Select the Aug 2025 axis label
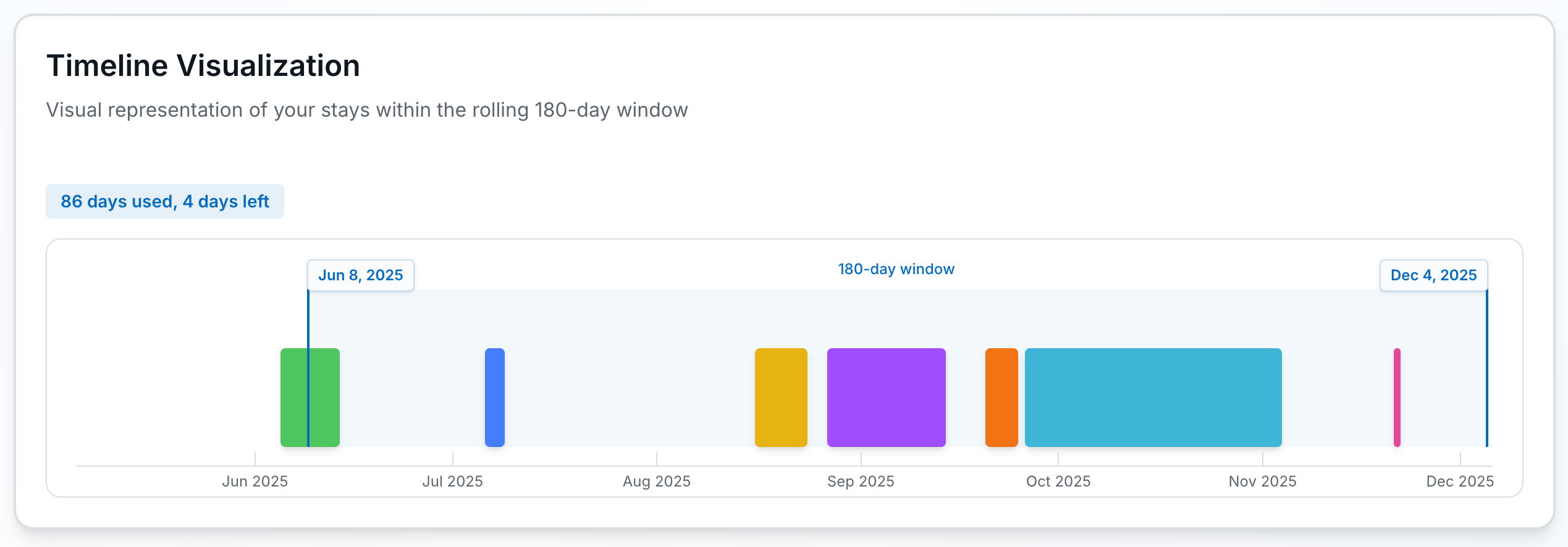This screenshot has width=1568, height=547. coord(656,482)
